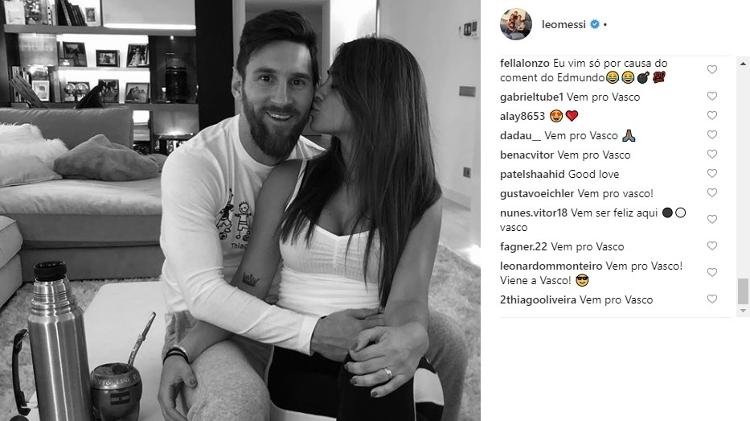Image resolution: width=750 pixels, height=421 pixels.
Task: Like gabrieltube1's Vem pro Vasco comment
Action: [712, 96]
